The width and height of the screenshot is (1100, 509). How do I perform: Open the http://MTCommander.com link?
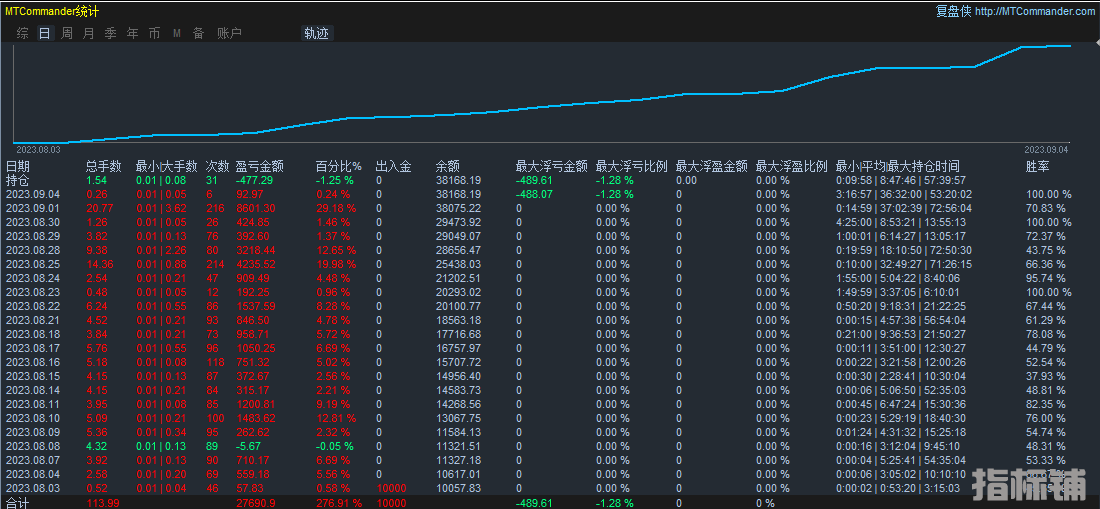[x=1034, y=11]
